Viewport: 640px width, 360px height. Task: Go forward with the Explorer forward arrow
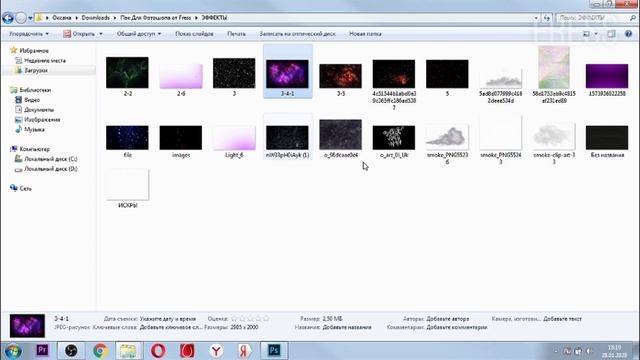(20, 18)
